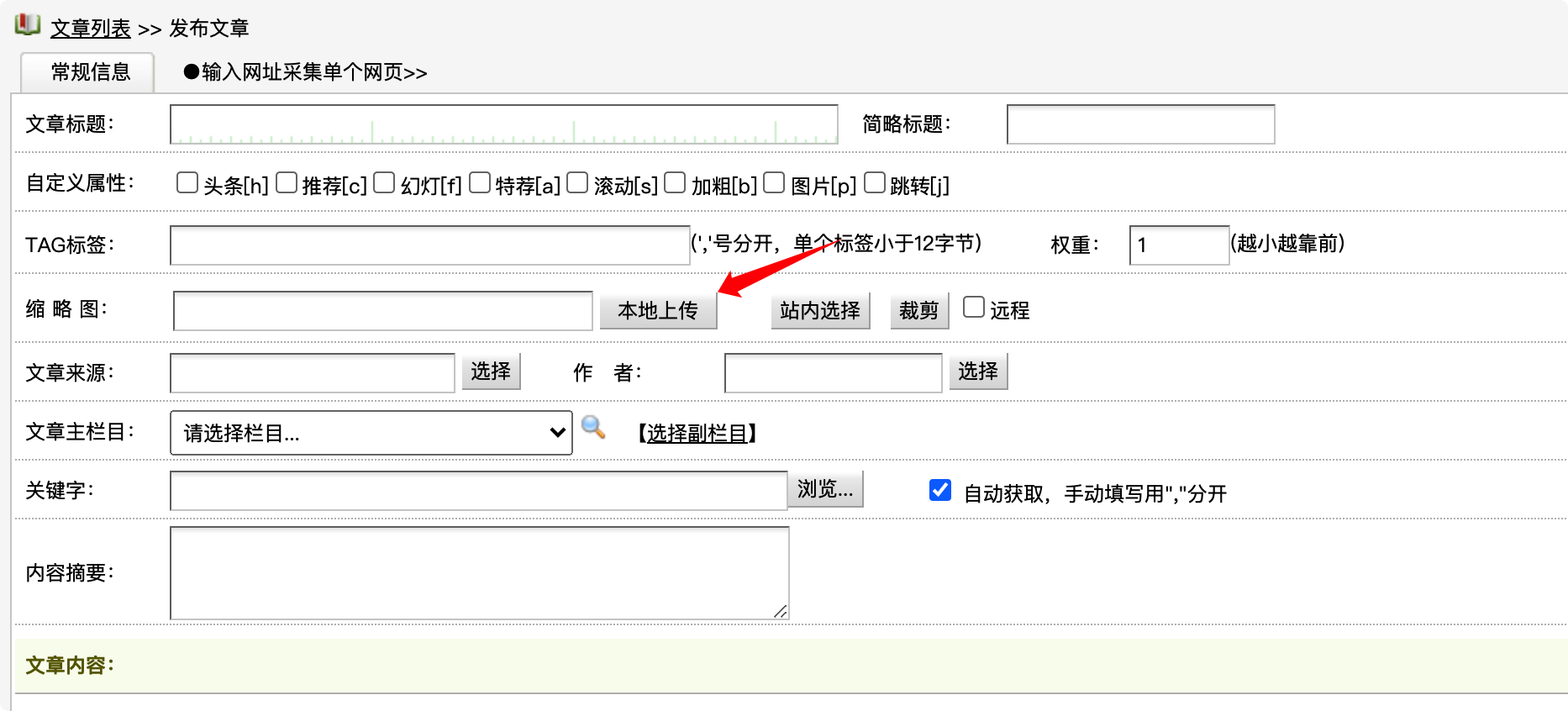Focus the 作者 input field
Viewport: 1568px width, 711px height.
[833, 373]
